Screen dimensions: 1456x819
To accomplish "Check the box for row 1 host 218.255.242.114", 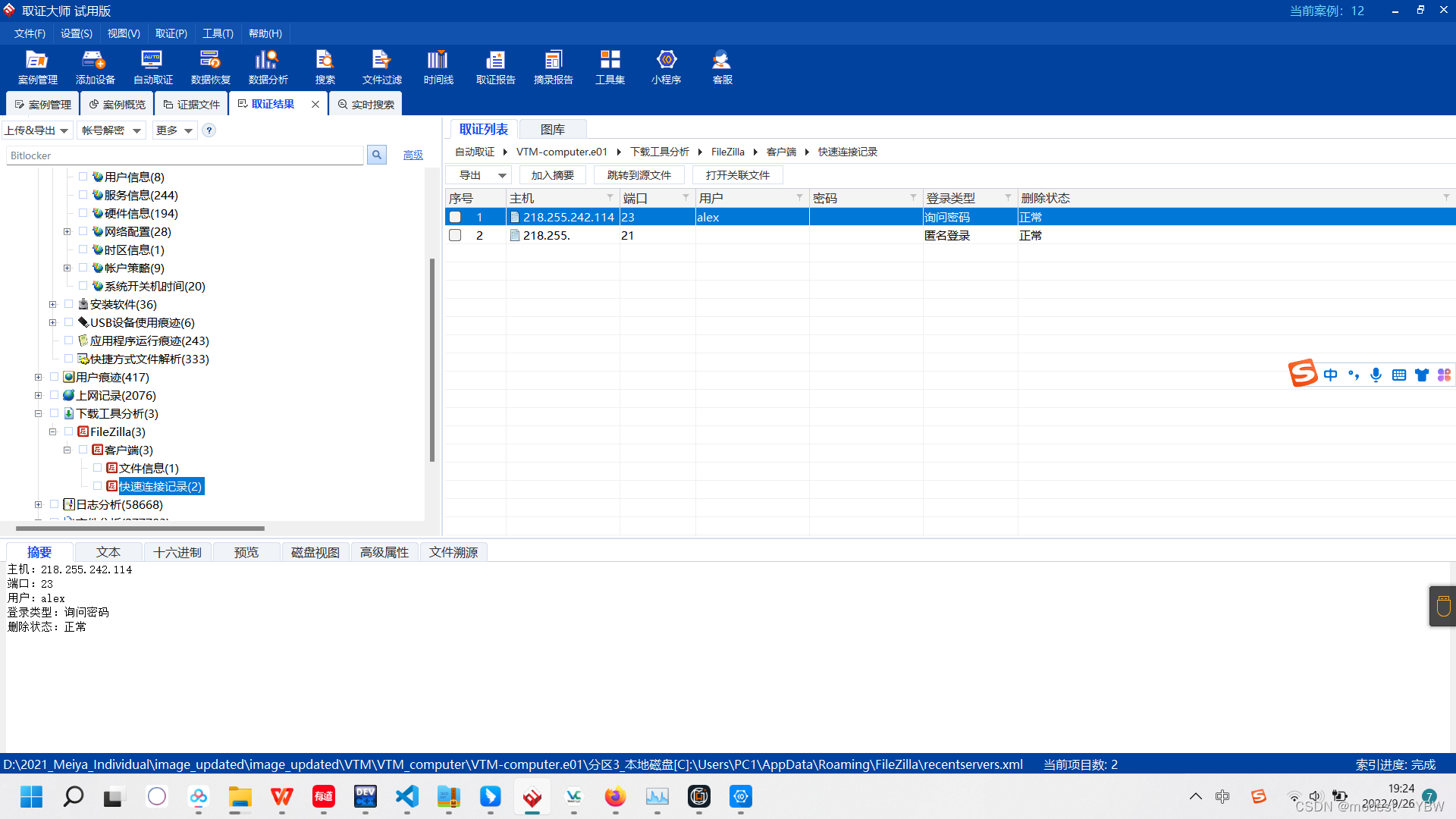I will [455, 218].
